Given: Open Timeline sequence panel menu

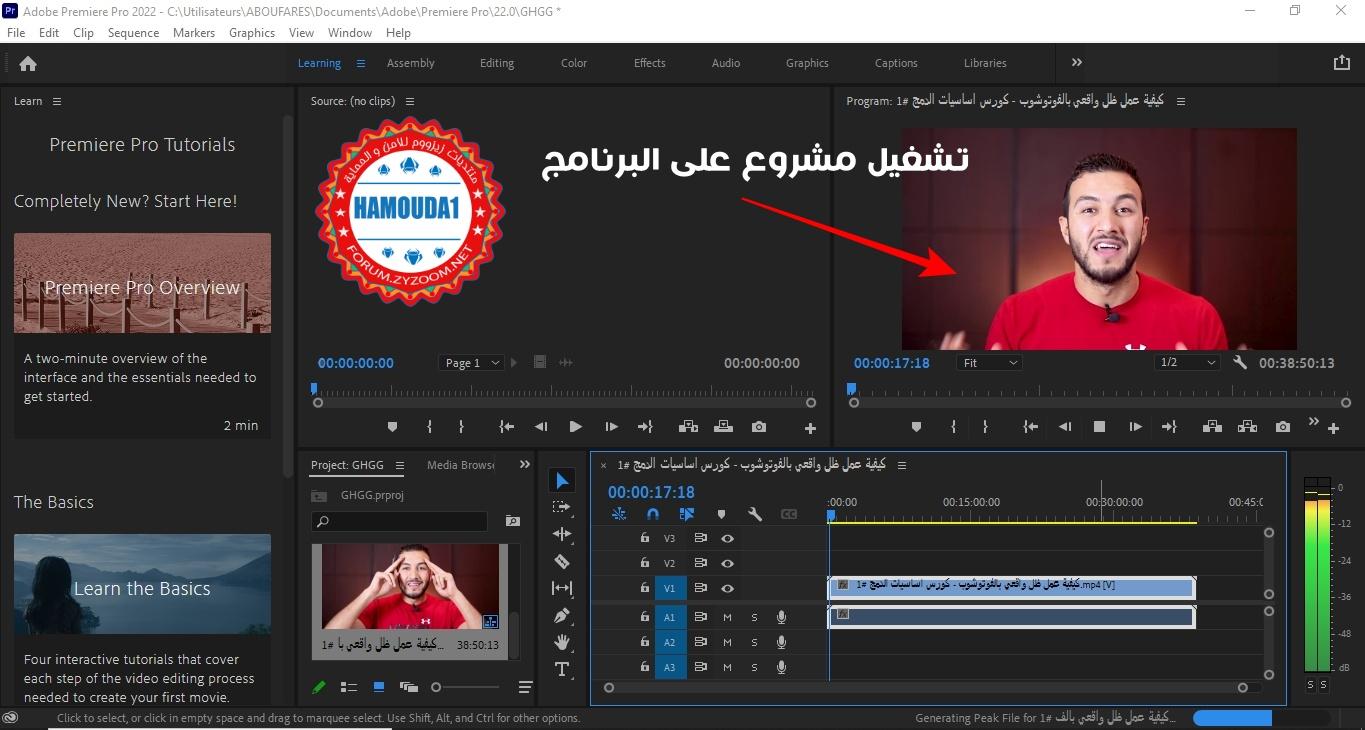Looking at the screenshot, I should click(x=902, y=465).
